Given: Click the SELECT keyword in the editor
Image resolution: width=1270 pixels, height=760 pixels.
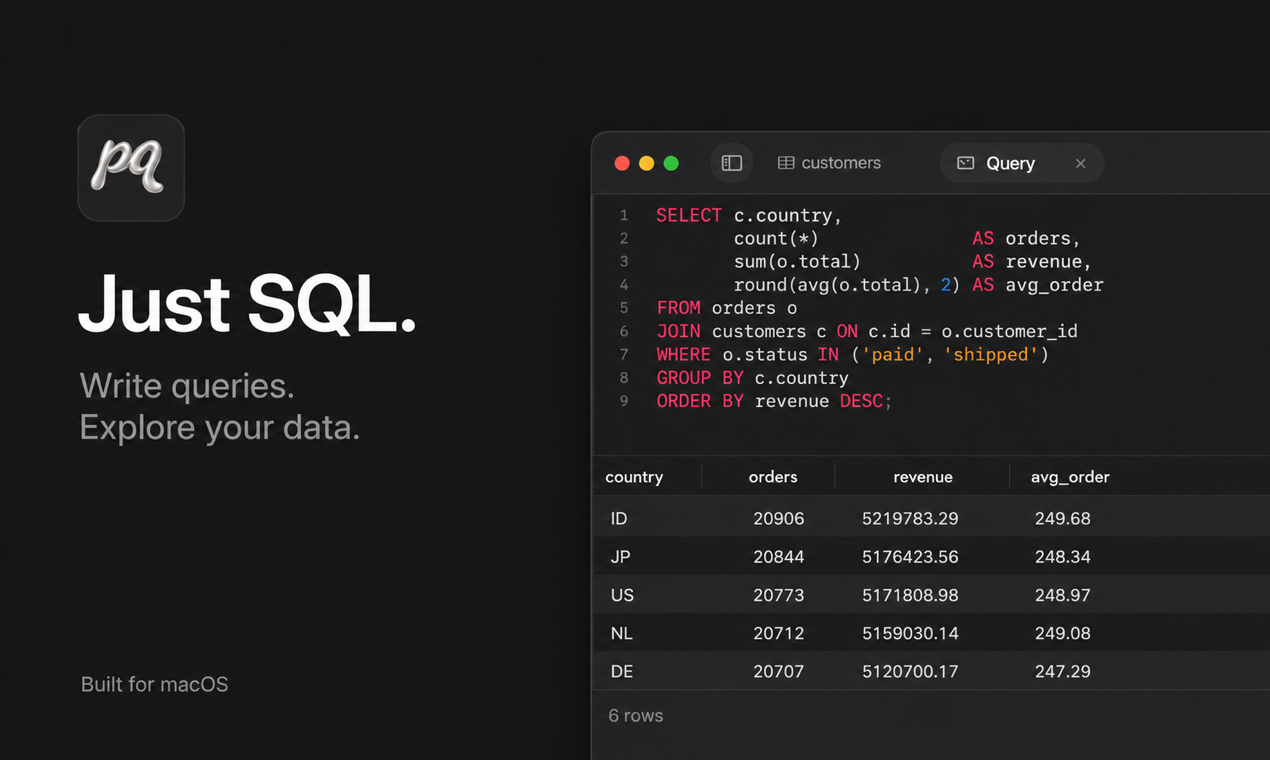Looking at the screenshot, I should tap(689, 215).
